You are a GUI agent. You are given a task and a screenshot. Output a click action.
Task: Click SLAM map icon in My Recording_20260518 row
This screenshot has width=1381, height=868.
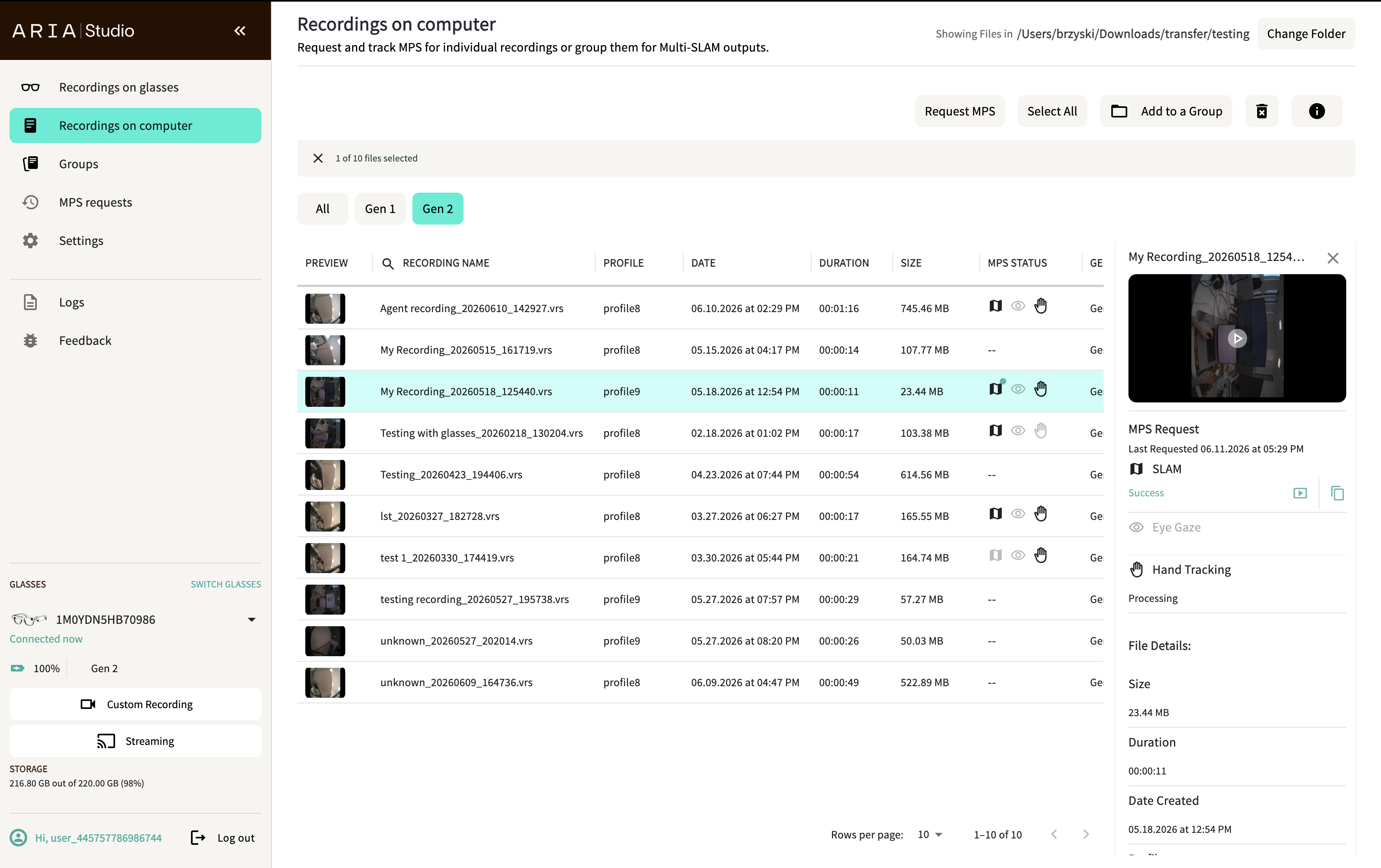pos(996,389)
